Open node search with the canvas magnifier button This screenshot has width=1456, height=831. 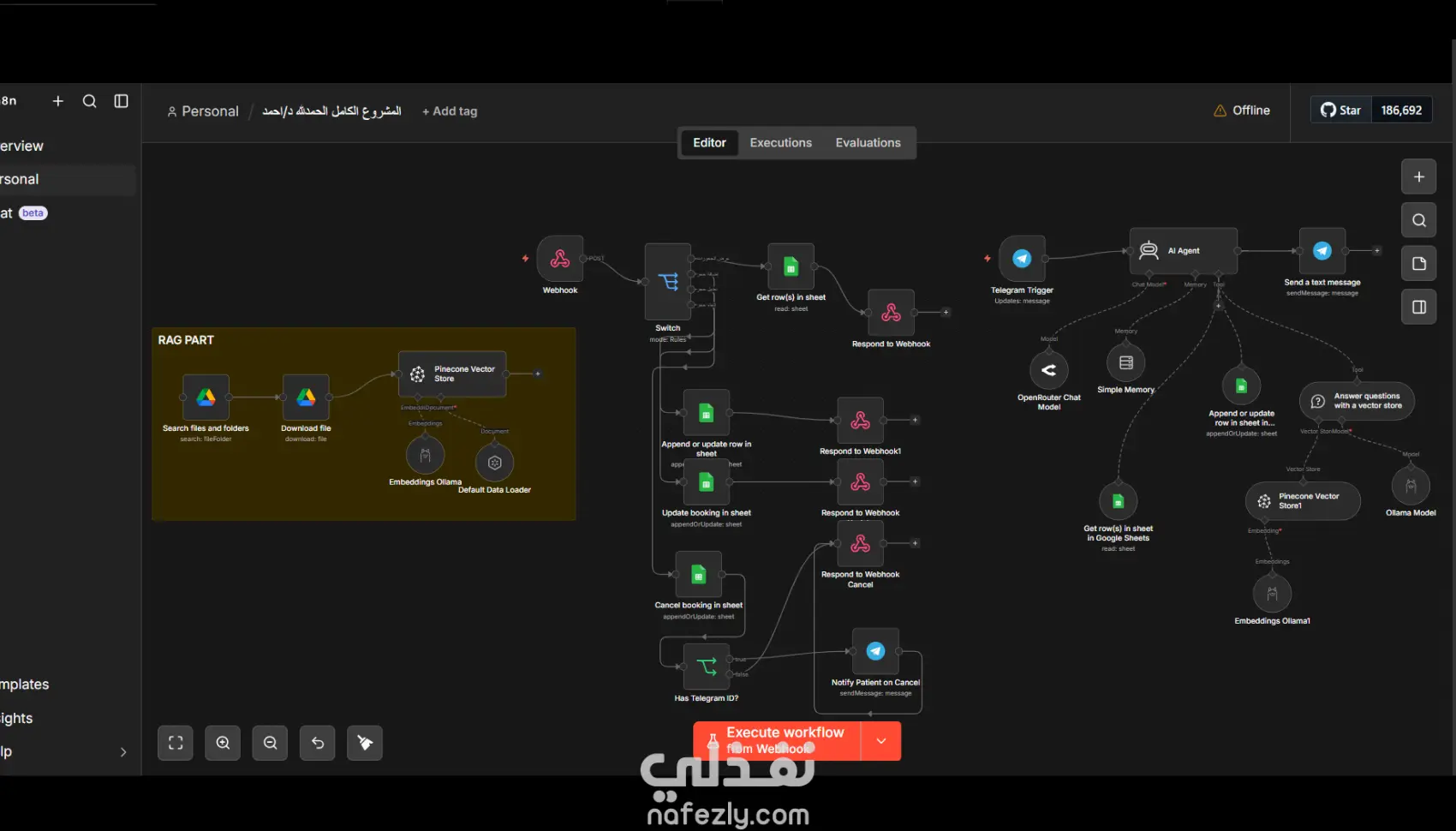tap(1419, 220)
